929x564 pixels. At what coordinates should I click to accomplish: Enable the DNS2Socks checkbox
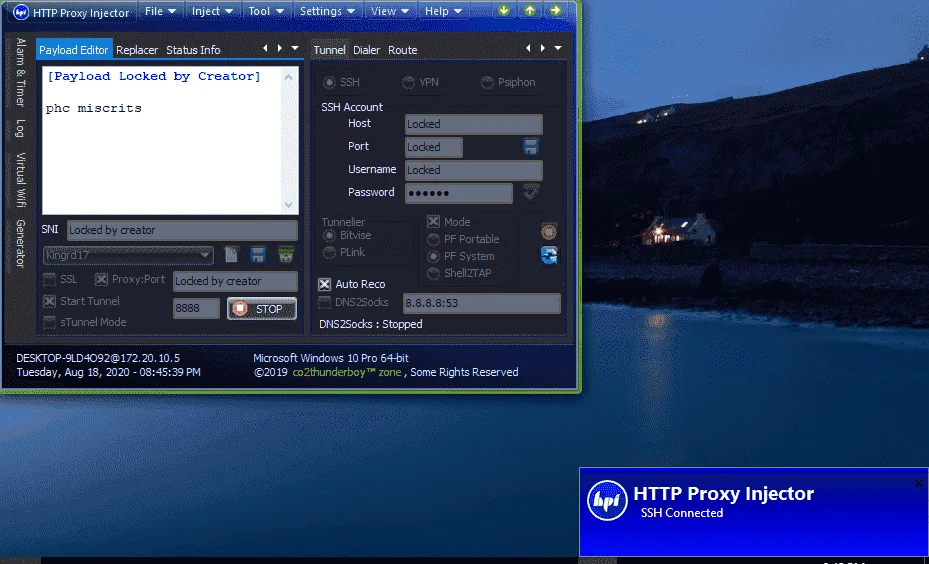(324, 303)
